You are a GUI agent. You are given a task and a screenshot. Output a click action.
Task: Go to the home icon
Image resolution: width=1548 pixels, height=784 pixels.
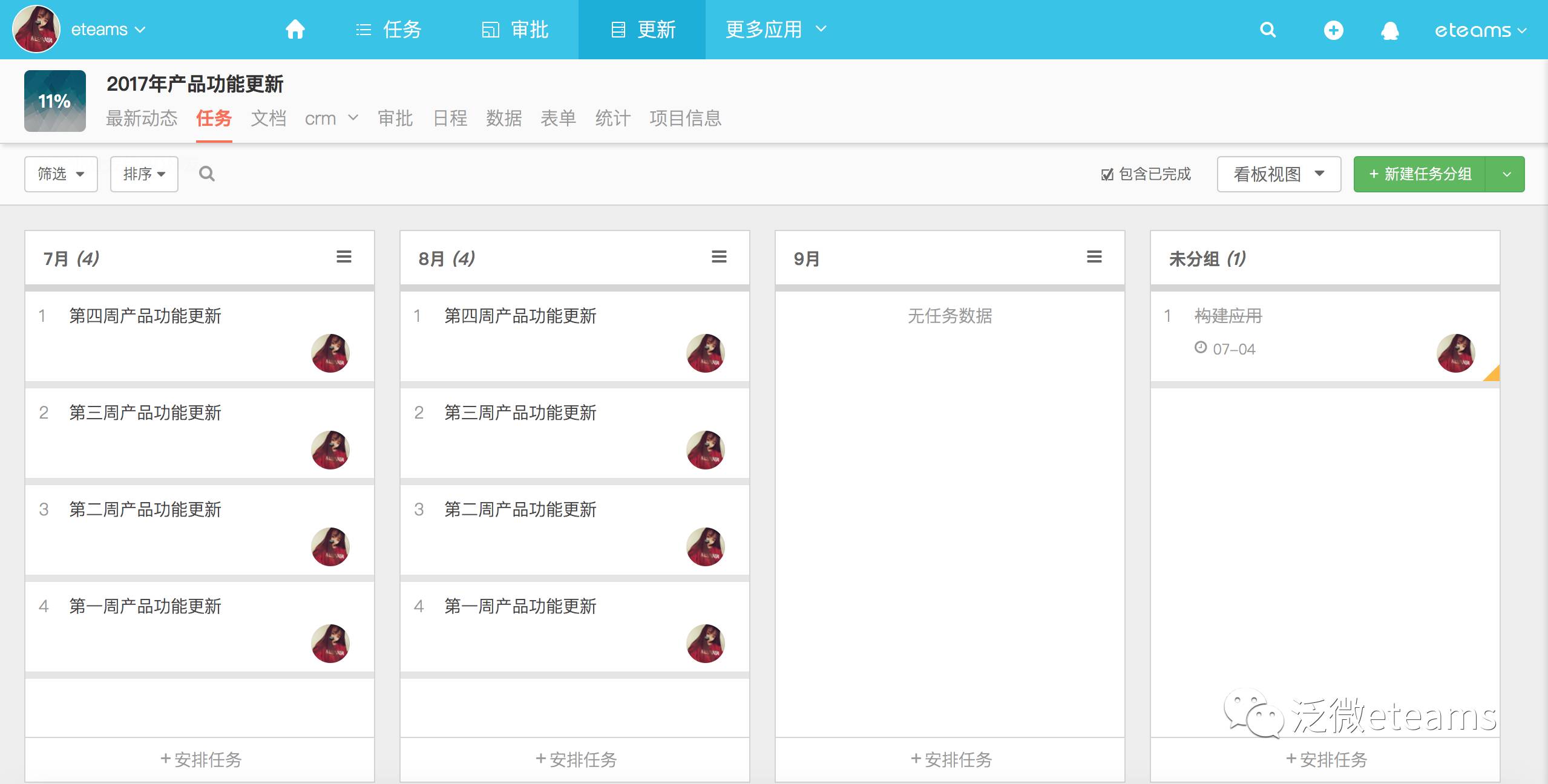click(x=295, y=29)
